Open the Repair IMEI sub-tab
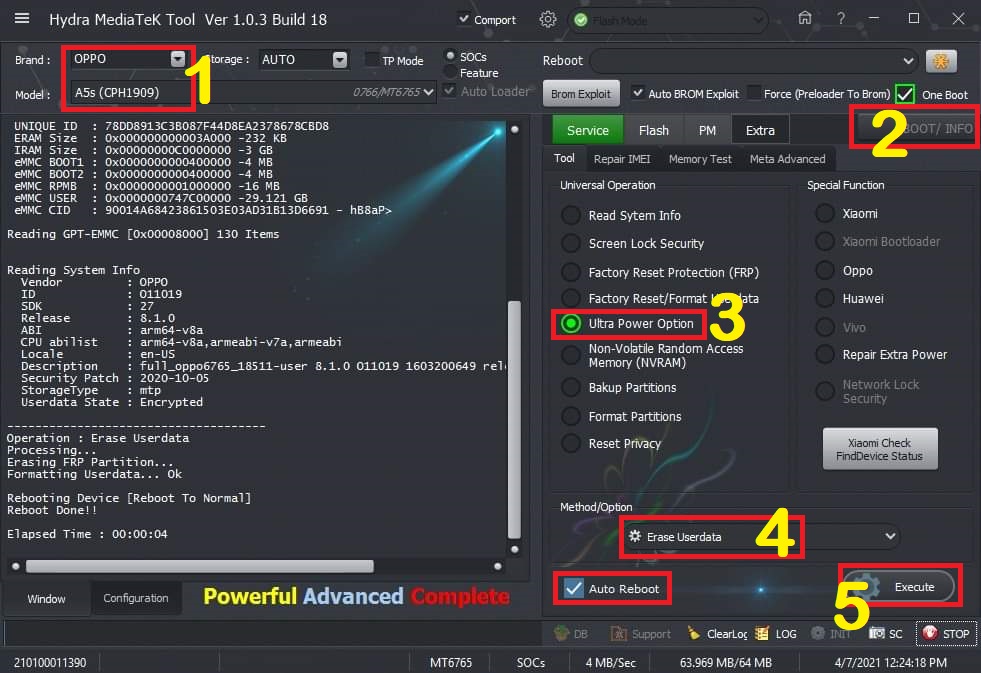 pos(622,159)
